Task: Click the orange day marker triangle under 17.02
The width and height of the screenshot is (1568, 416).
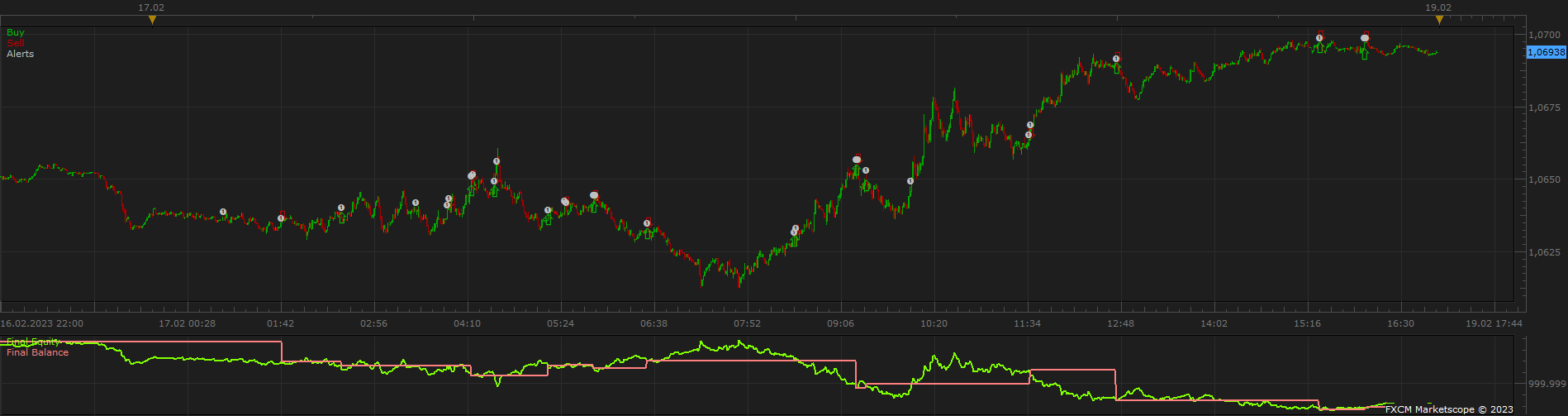Action: tap(152, 20)
